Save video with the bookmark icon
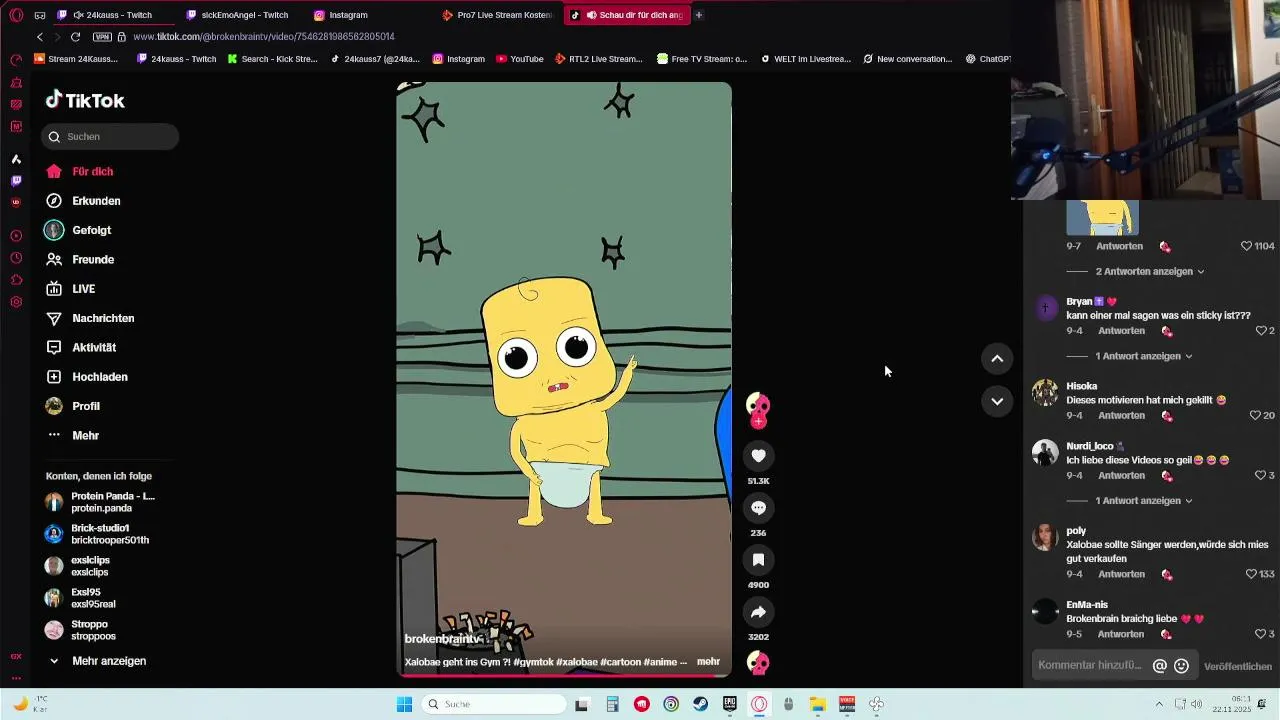The height and width of the screenshot is (720, 1280). [758, 560]
